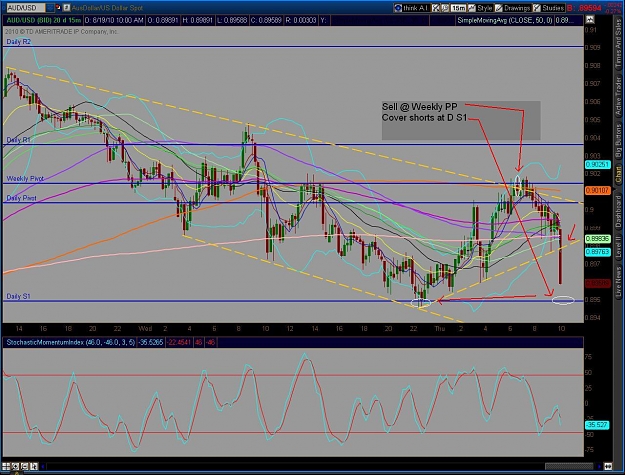Click the StochasticMomentumIndex study label
Image resolution: width=625 pixels, height=475 pixels.
70,342
